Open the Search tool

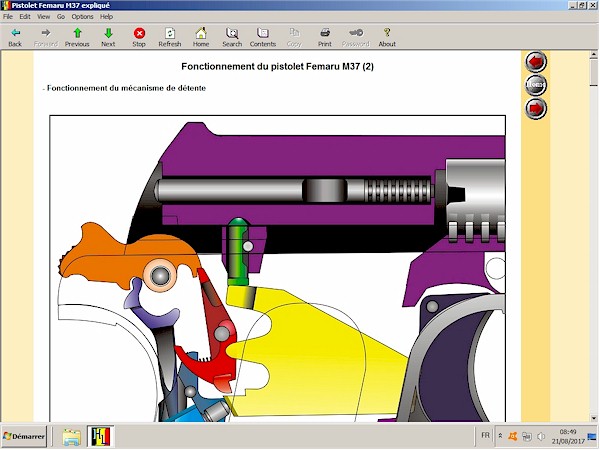click(x=232, y=37)
